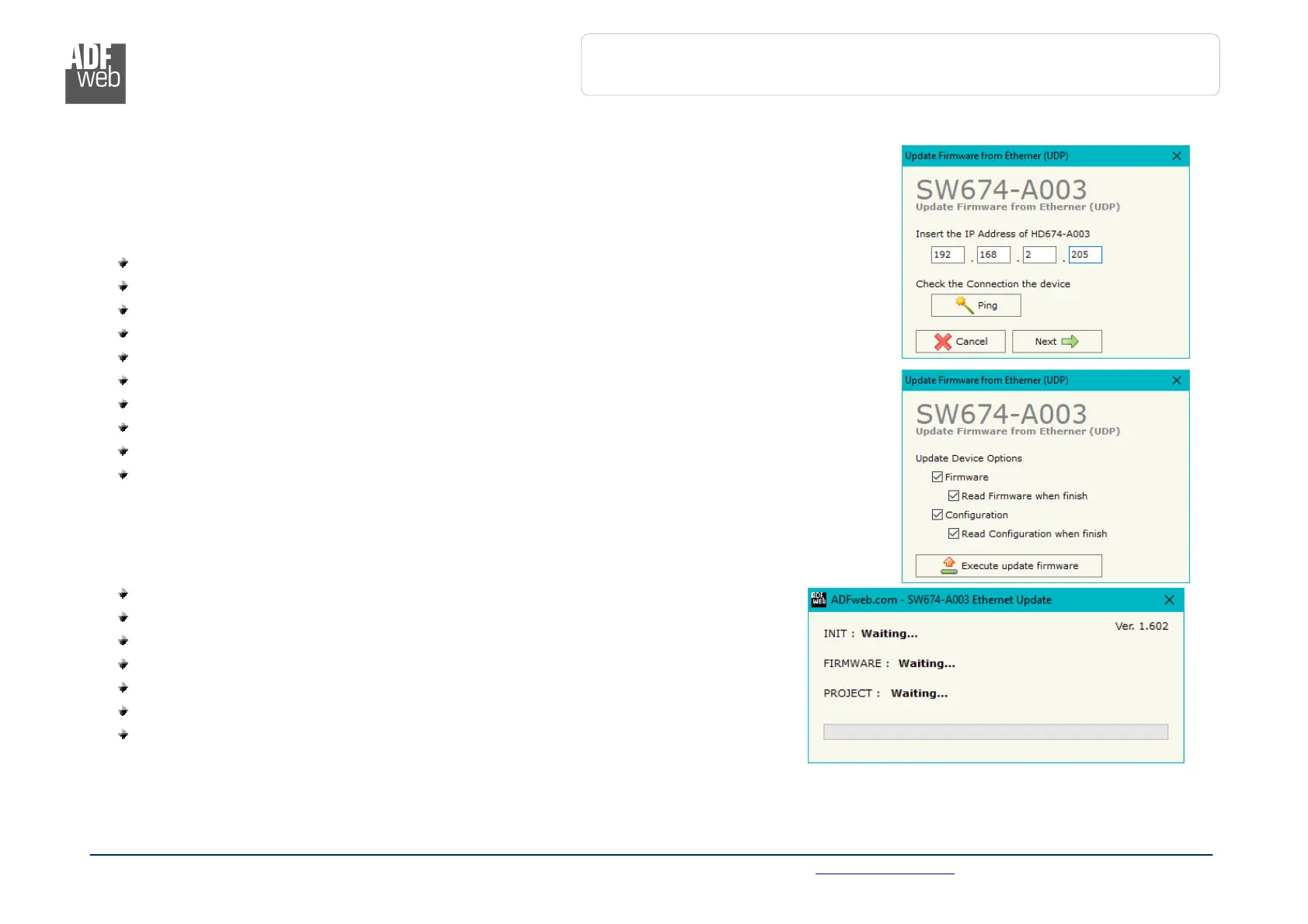
Task: Toggle the Firmware checkbox
Action: [938, 477]
